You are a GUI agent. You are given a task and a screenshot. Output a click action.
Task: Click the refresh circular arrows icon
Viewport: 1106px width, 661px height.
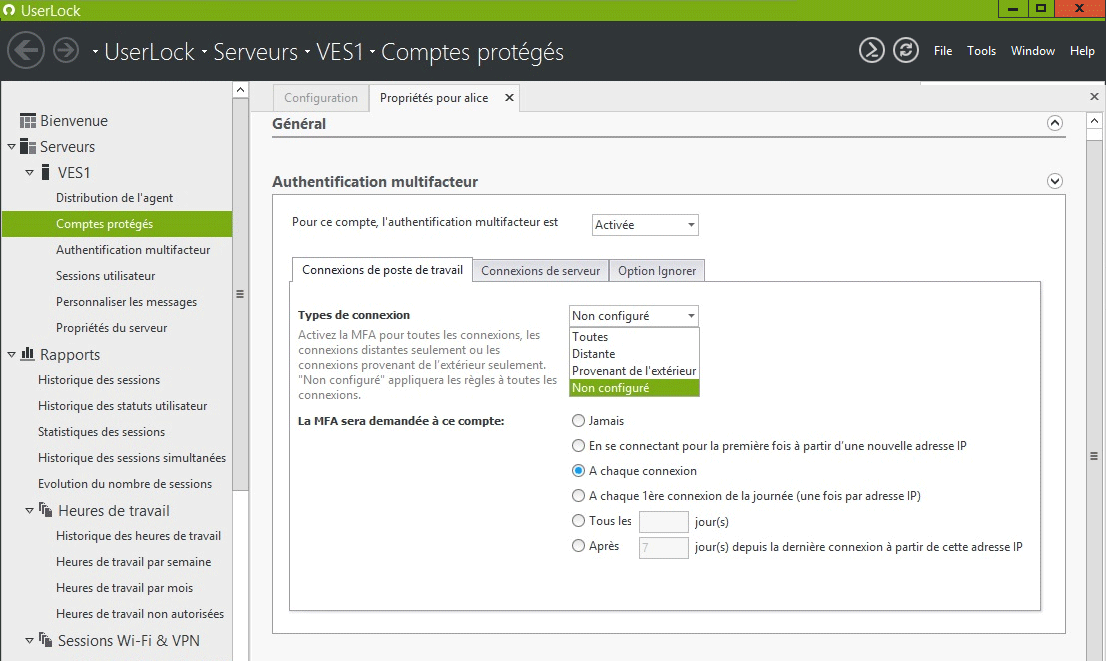point(906,50)
